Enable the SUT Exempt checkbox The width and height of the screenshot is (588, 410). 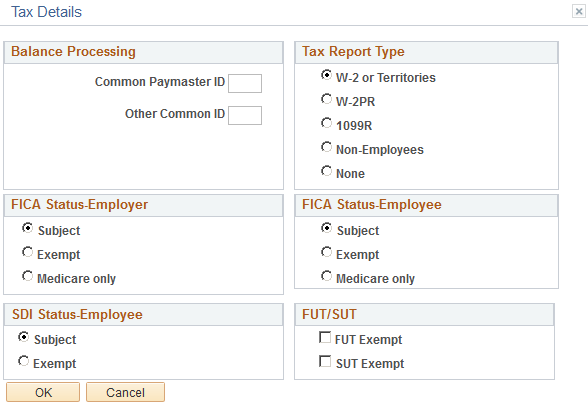click(x=325, y=361)
